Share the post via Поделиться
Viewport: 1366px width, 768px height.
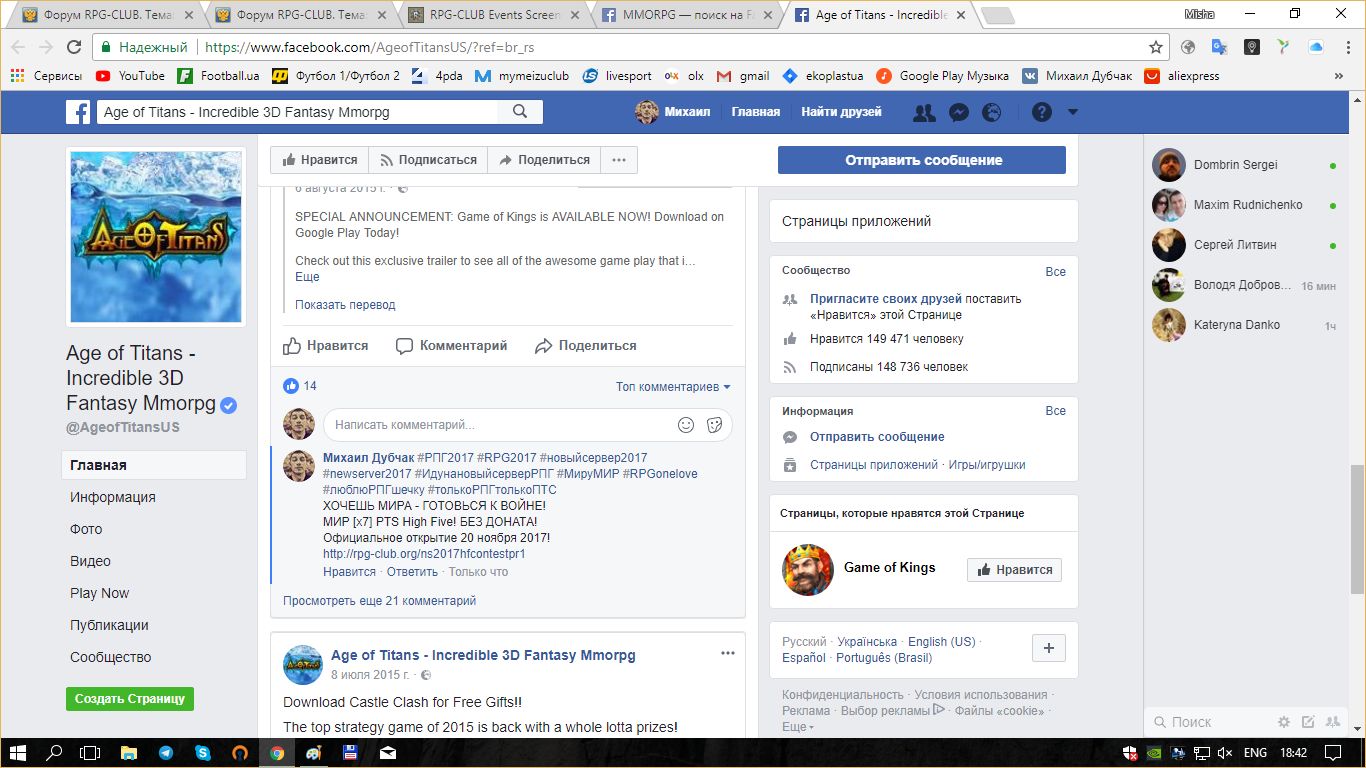click(x=586, y=346)
